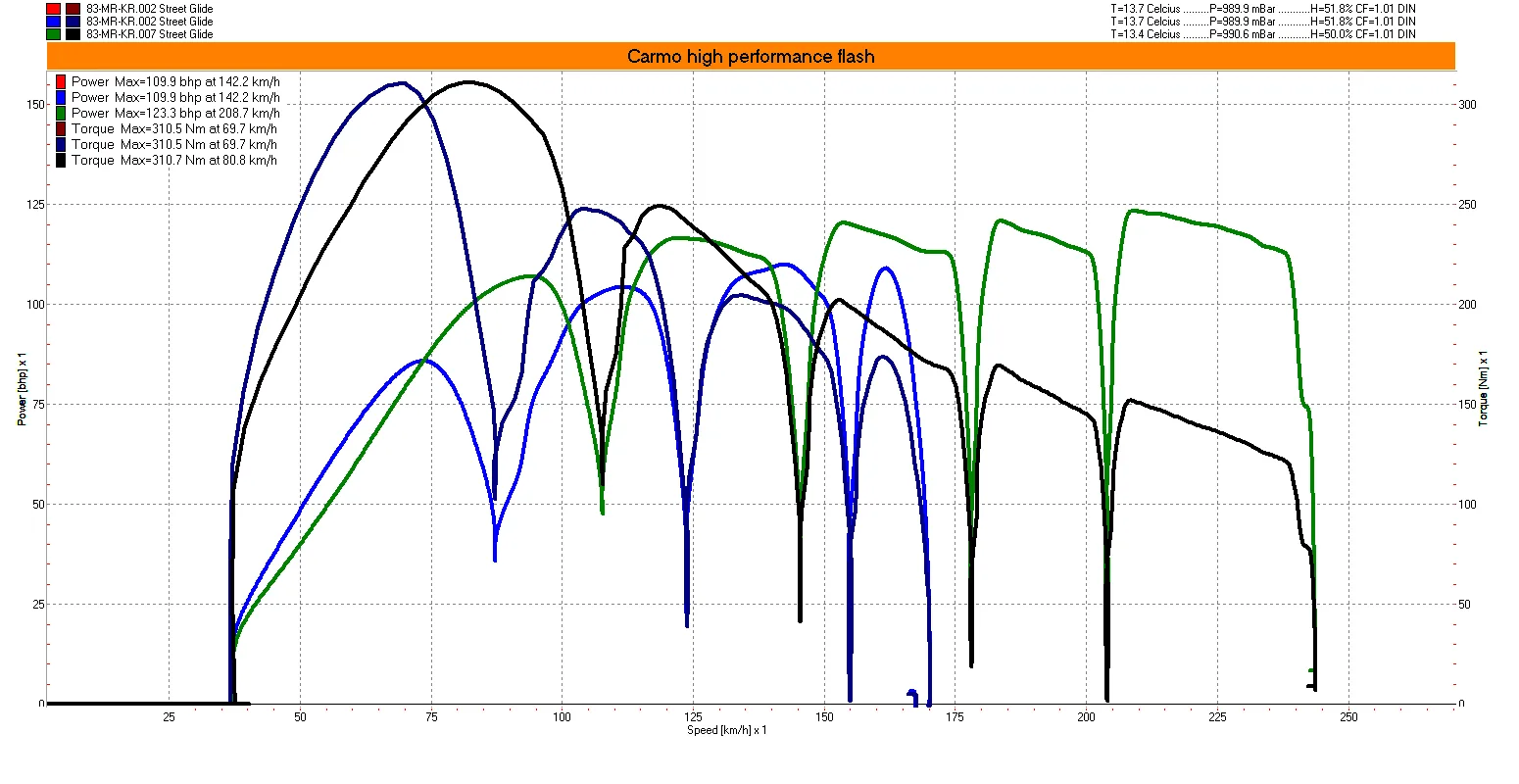1519x784 pixels.
Task: Click the dark red swatch beside 83-MR-KR.002 Street Glide
Action: 73,9
